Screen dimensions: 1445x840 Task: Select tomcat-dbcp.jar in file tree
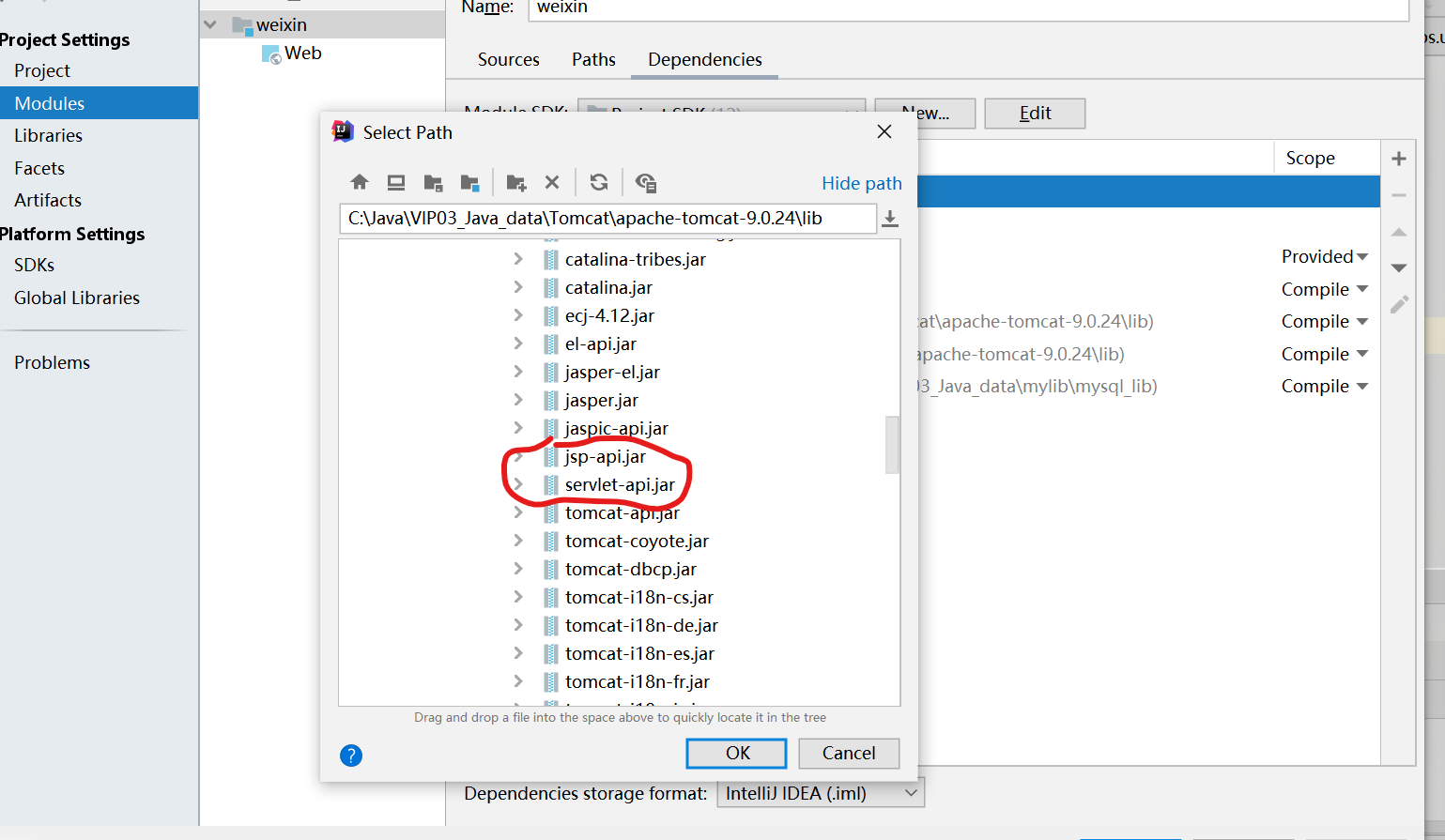[631, 569]
